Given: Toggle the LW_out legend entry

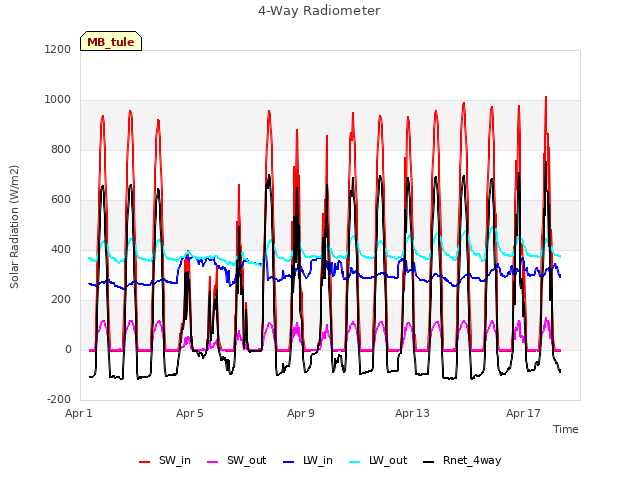Looking at the screenshot, I should tap(378, 460).
